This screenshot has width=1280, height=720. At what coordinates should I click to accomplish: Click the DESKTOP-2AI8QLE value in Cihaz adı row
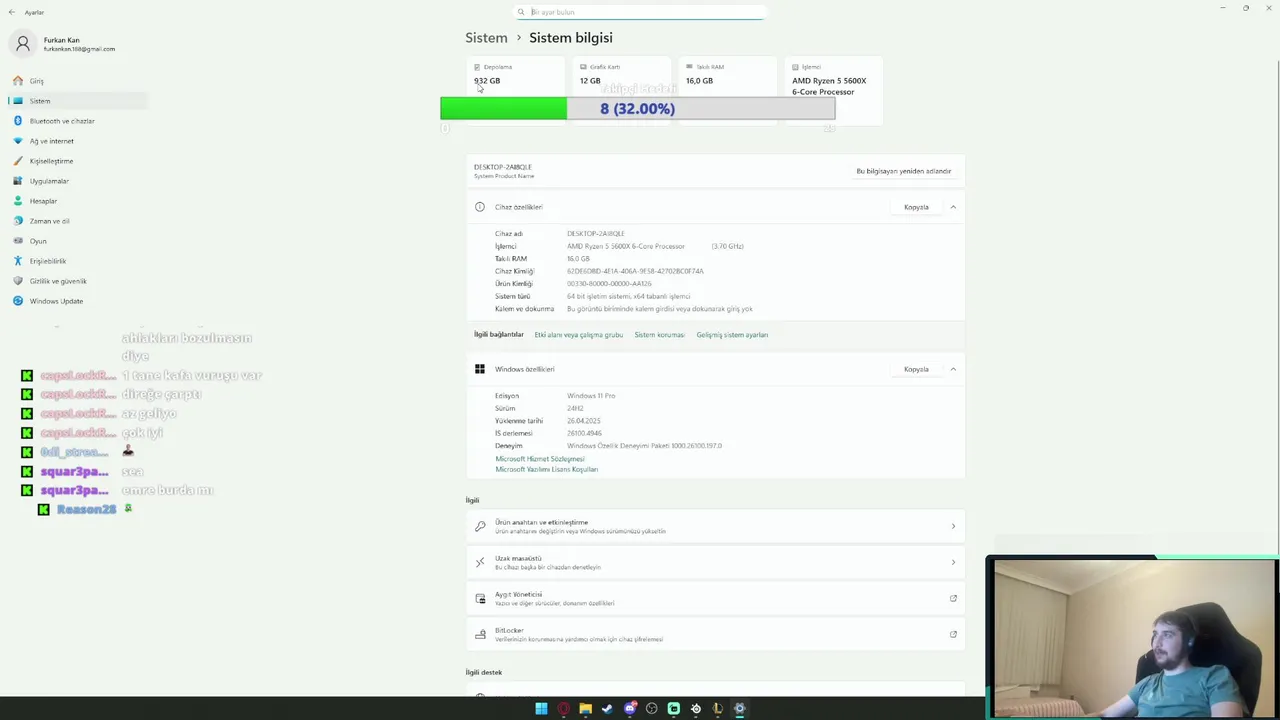(595, 234)
